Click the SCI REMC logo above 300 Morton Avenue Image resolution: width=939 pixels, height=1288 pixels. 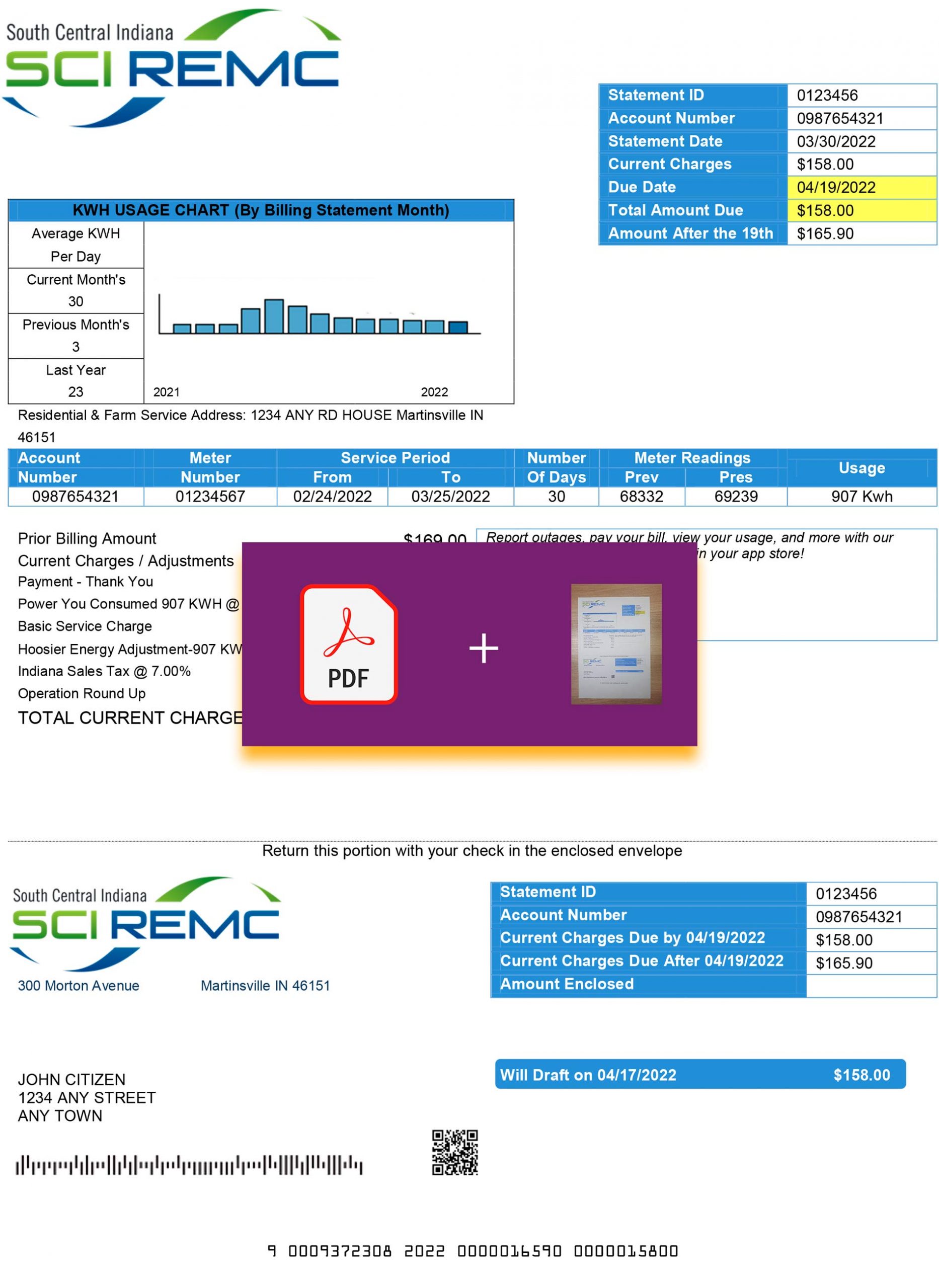(x=145, y=923)
